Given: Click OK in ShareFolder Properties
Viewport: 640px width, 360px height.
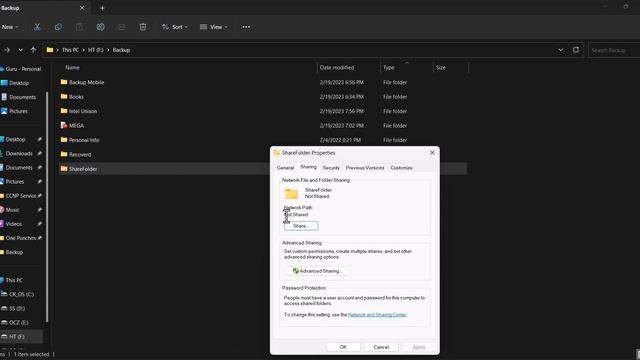Looking at the screenshot, I should point(343,347).
